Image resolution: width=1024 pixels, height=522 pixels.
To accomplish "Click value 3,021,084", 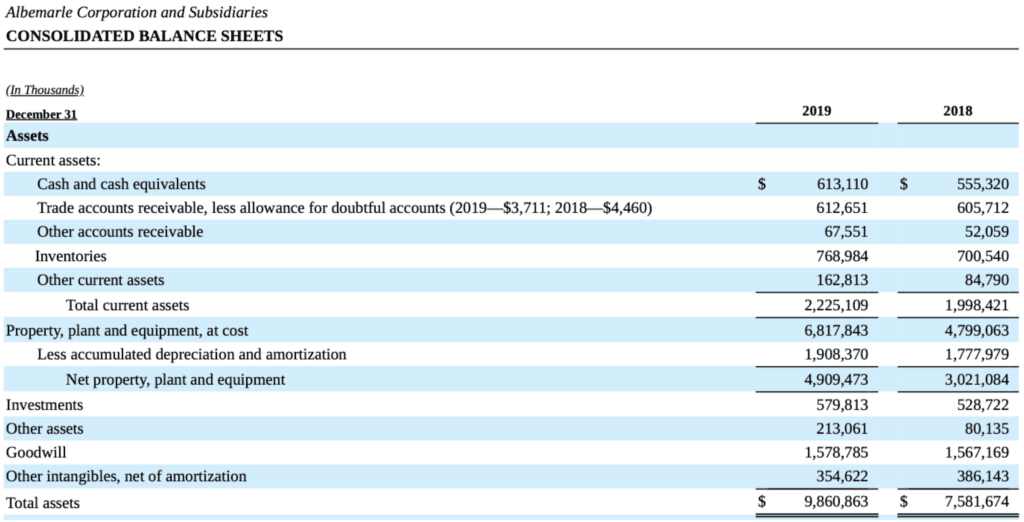I will point(977,380).
